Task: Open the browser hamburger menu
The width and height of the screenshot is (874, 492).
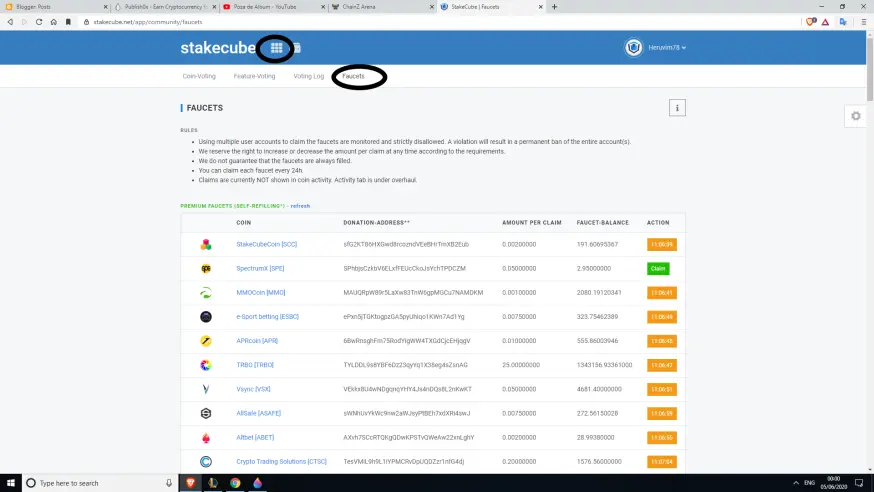Action: pos(863,22)
